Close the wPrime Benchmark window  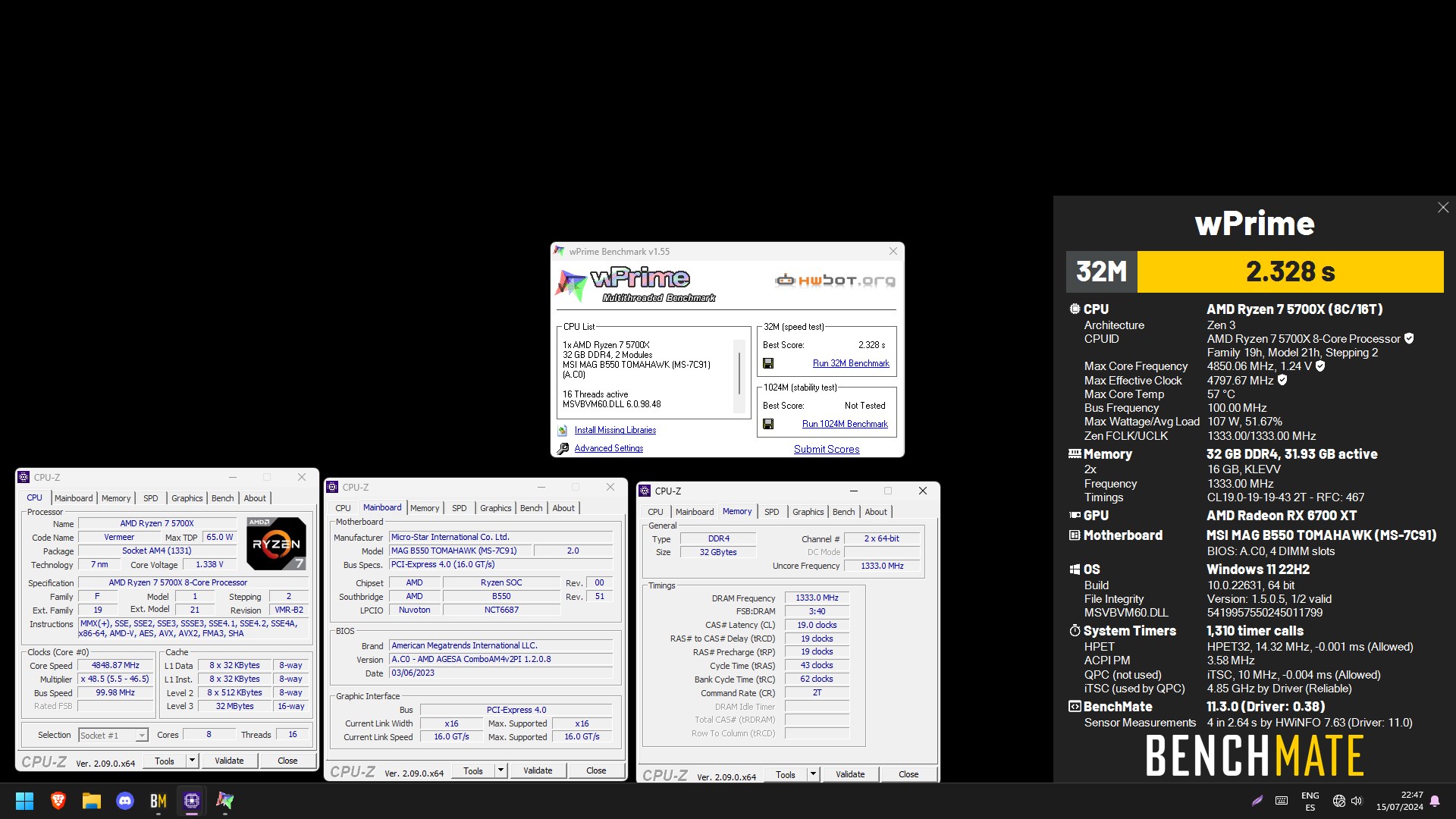pos(893,252)
